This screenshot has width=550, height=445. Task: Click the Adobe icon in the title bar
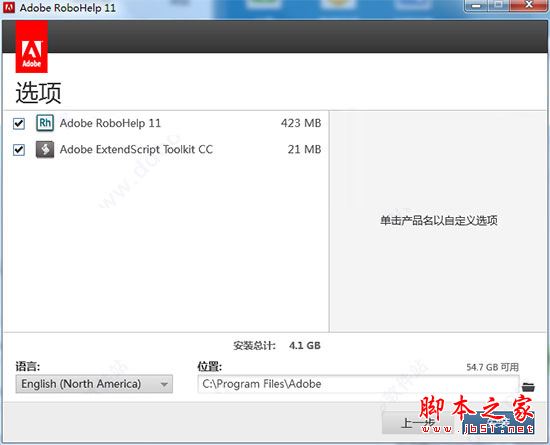coord(8,7)
